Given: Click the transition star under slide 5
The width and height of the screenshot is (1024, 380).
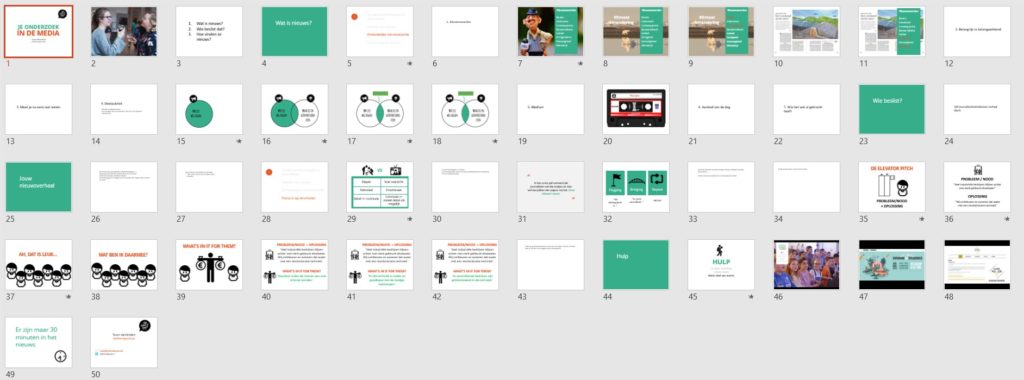Looking at the screenshot, I should point(409,63).
